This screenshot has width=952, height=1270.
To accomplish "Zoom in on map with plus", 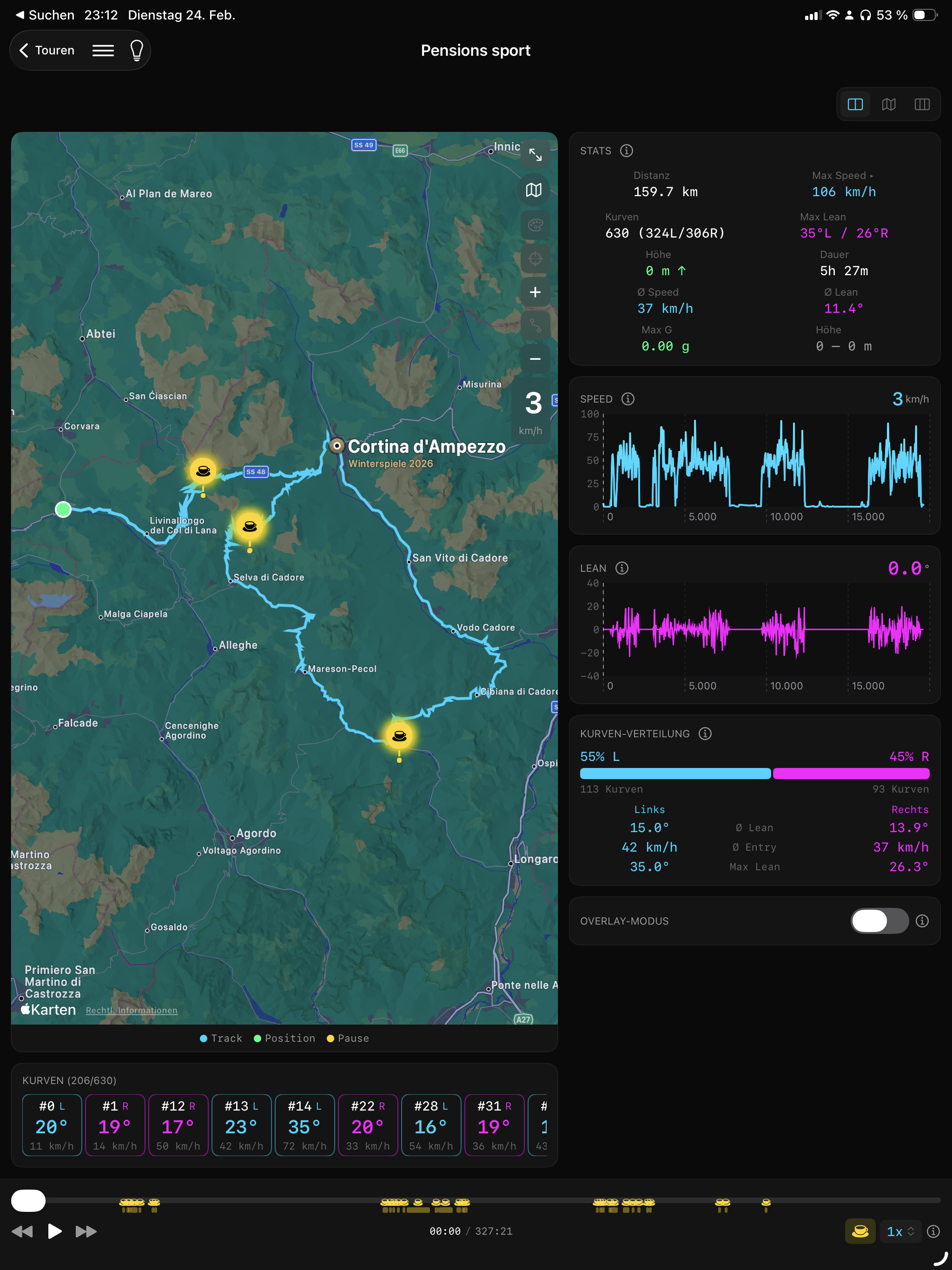I will tap(535, 292).
